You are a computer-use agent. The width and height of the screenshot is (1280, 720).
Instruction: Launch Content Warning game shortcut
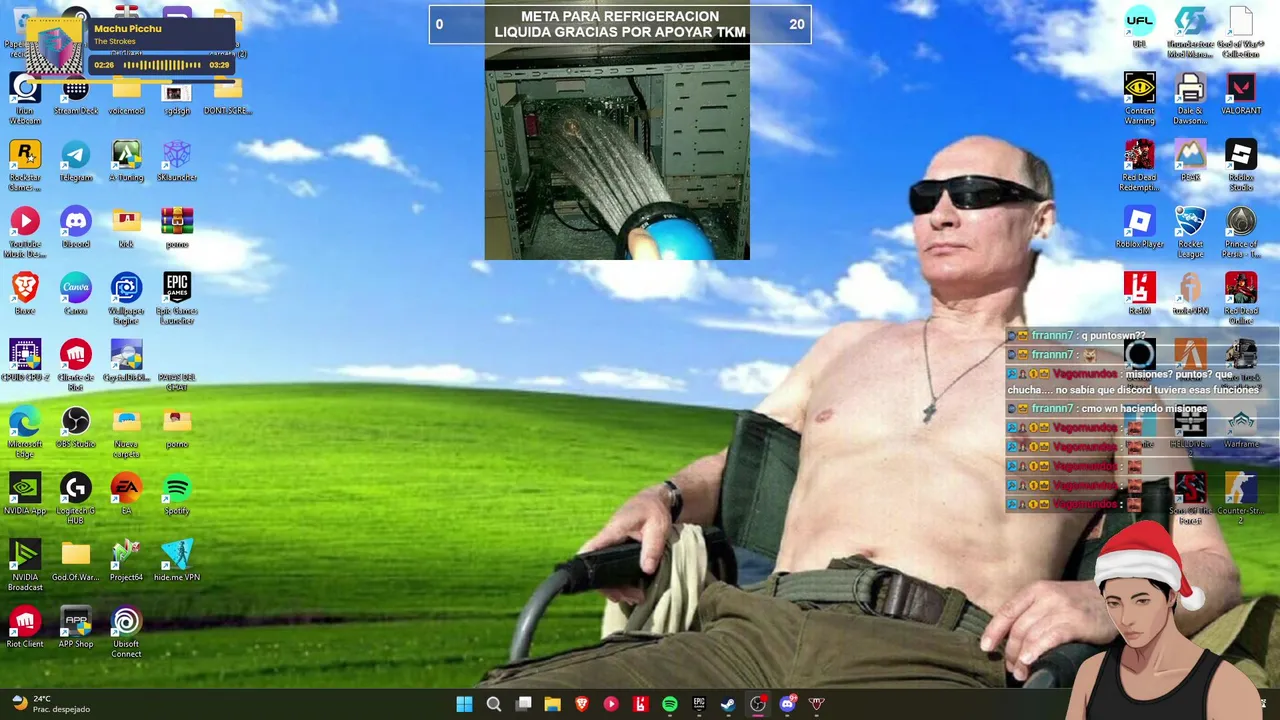point(1139,100)
